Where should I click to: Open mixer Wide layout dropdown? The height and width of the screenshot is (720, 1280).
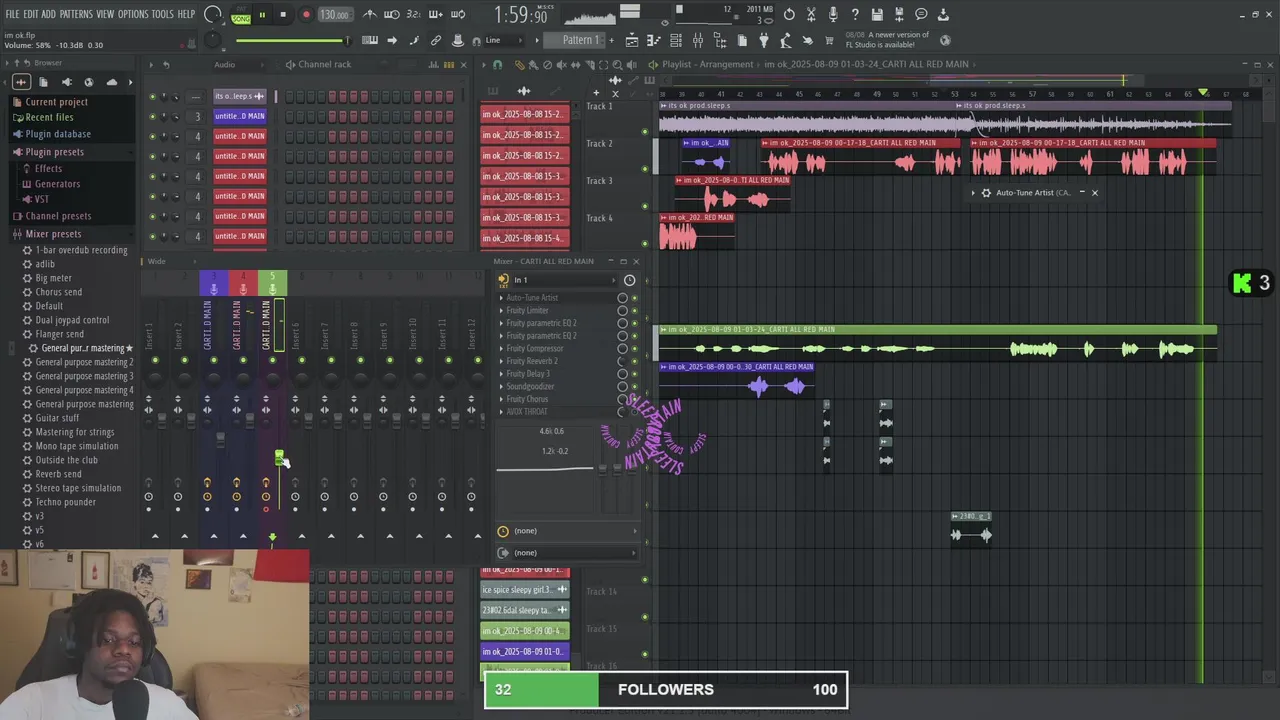tap(157, 261)
